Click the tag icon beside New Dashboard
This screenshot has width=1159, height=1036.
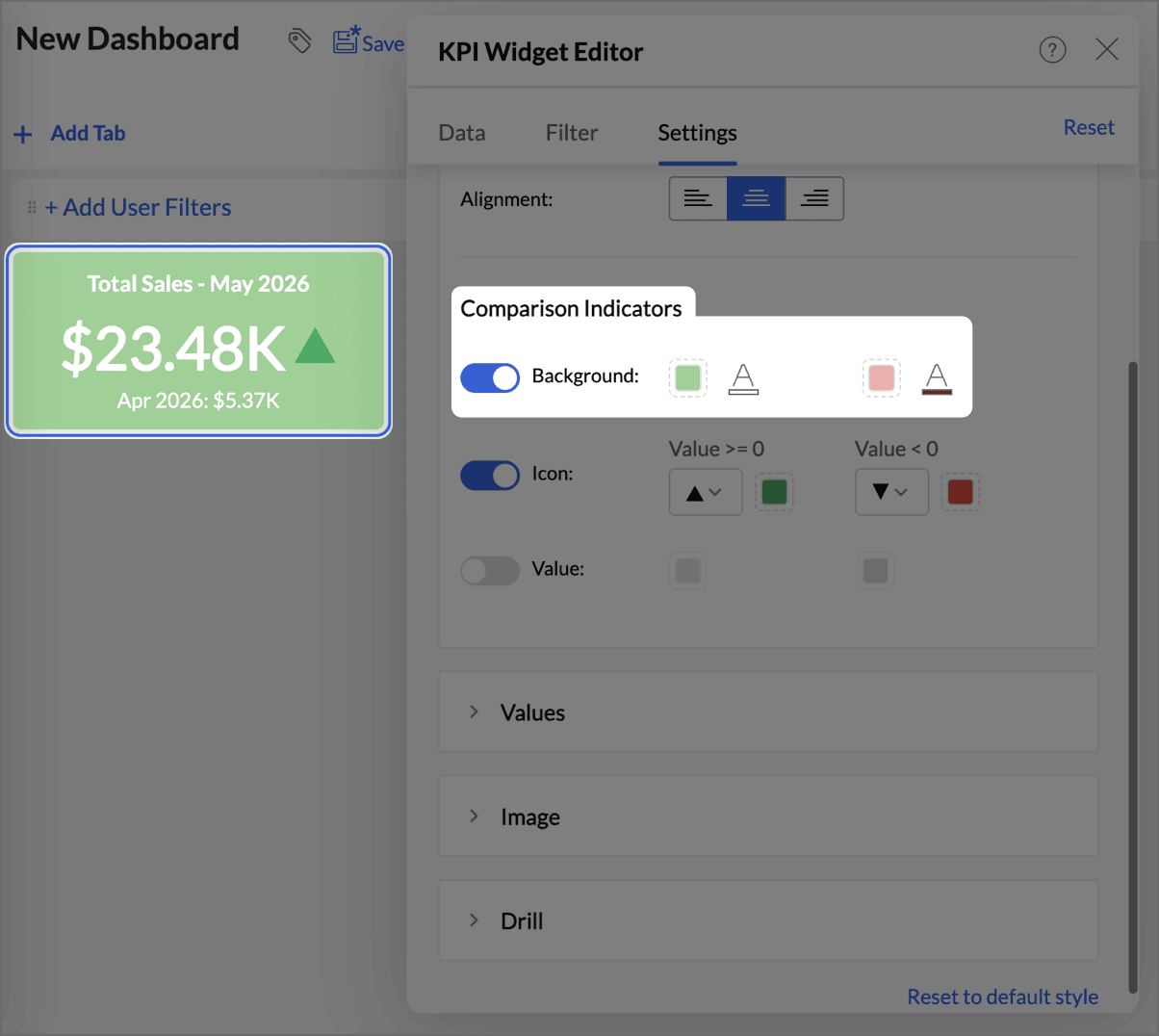(x=299, y=40)
